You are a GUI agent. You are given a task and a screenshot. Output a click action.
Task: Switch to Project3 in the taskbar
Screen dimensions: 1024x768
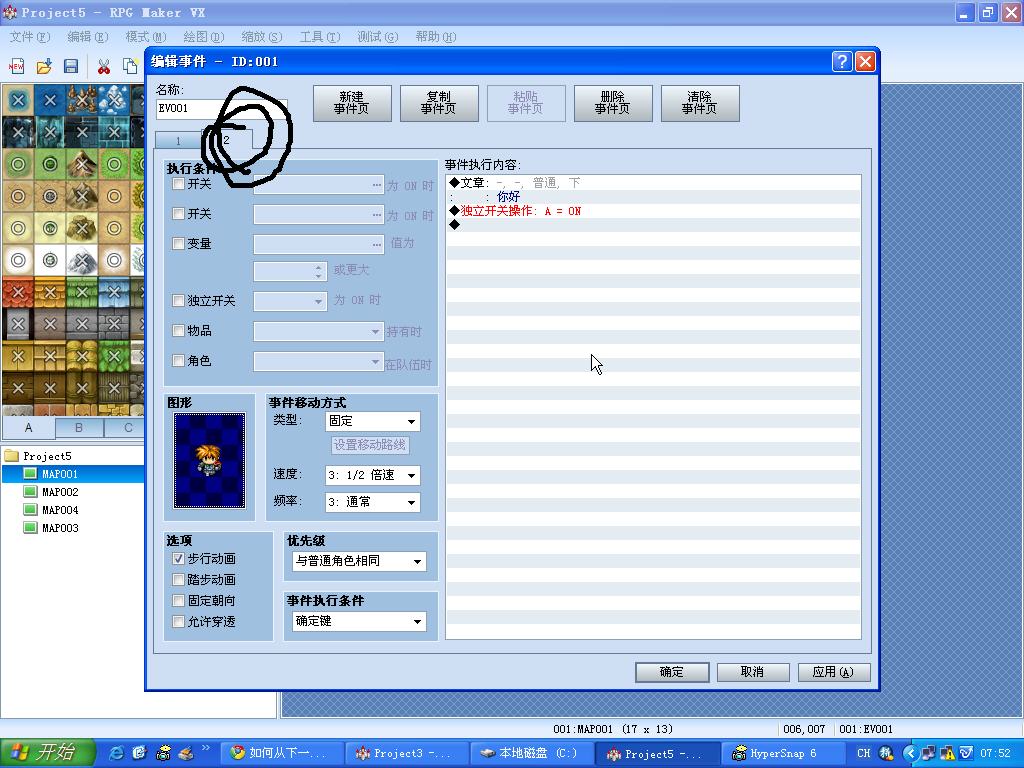click(406, 753)
